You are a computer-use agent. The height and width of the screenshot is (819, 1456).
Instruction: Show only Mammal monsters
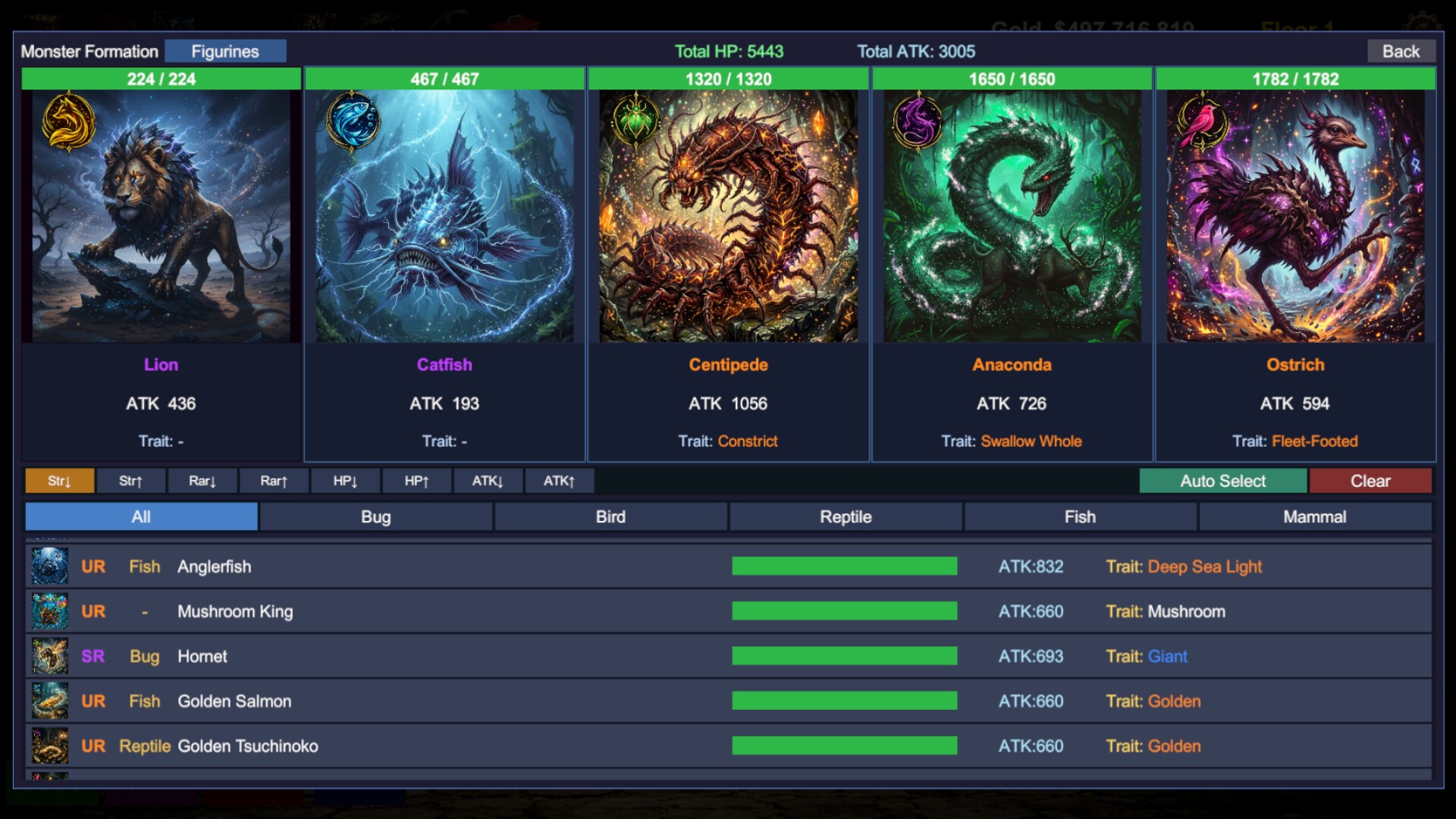(1314, 517)
